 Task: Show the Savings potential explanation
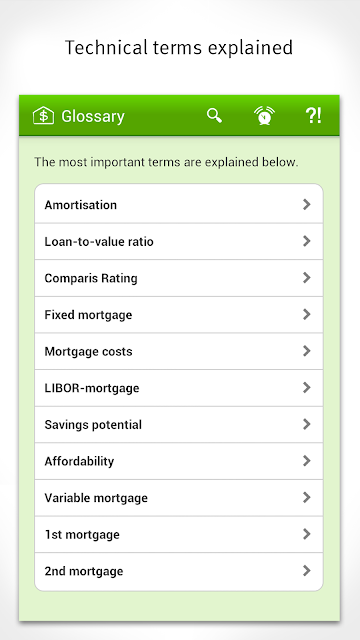click(179, 424)
